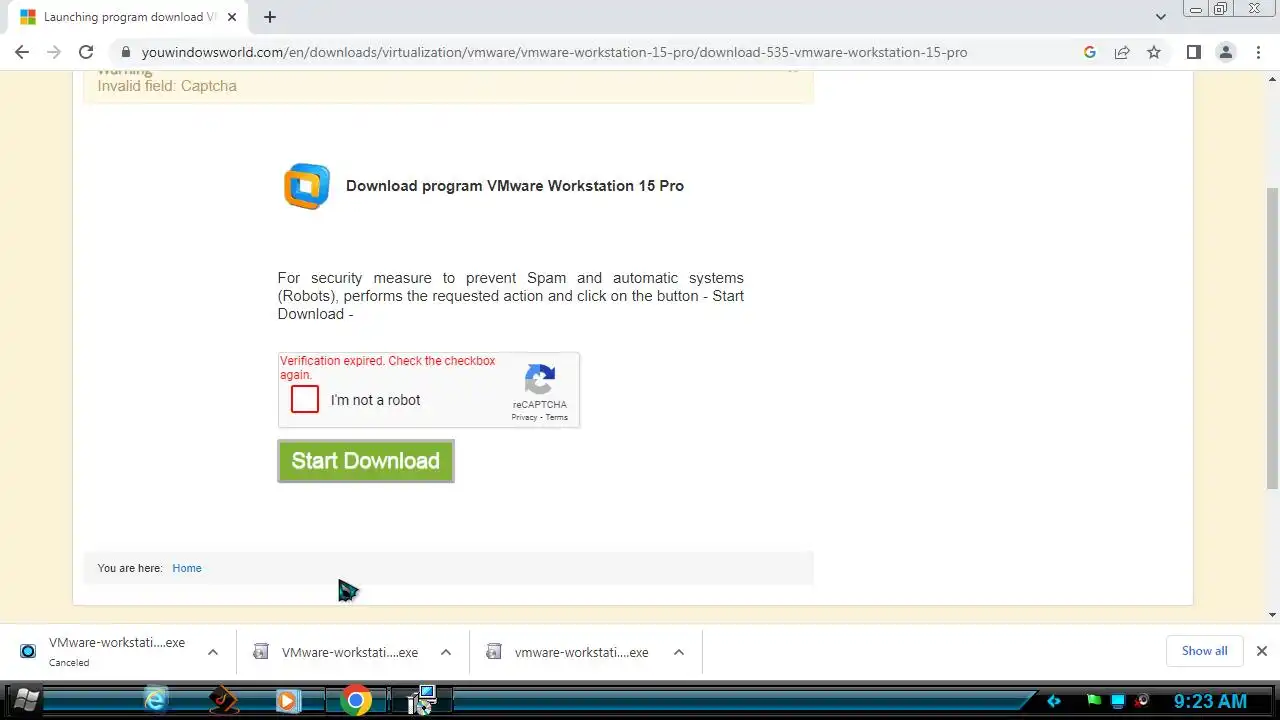This screenshot has width=1280, height=720.
Task: Go back to previous page
Action: click(22, 52)
